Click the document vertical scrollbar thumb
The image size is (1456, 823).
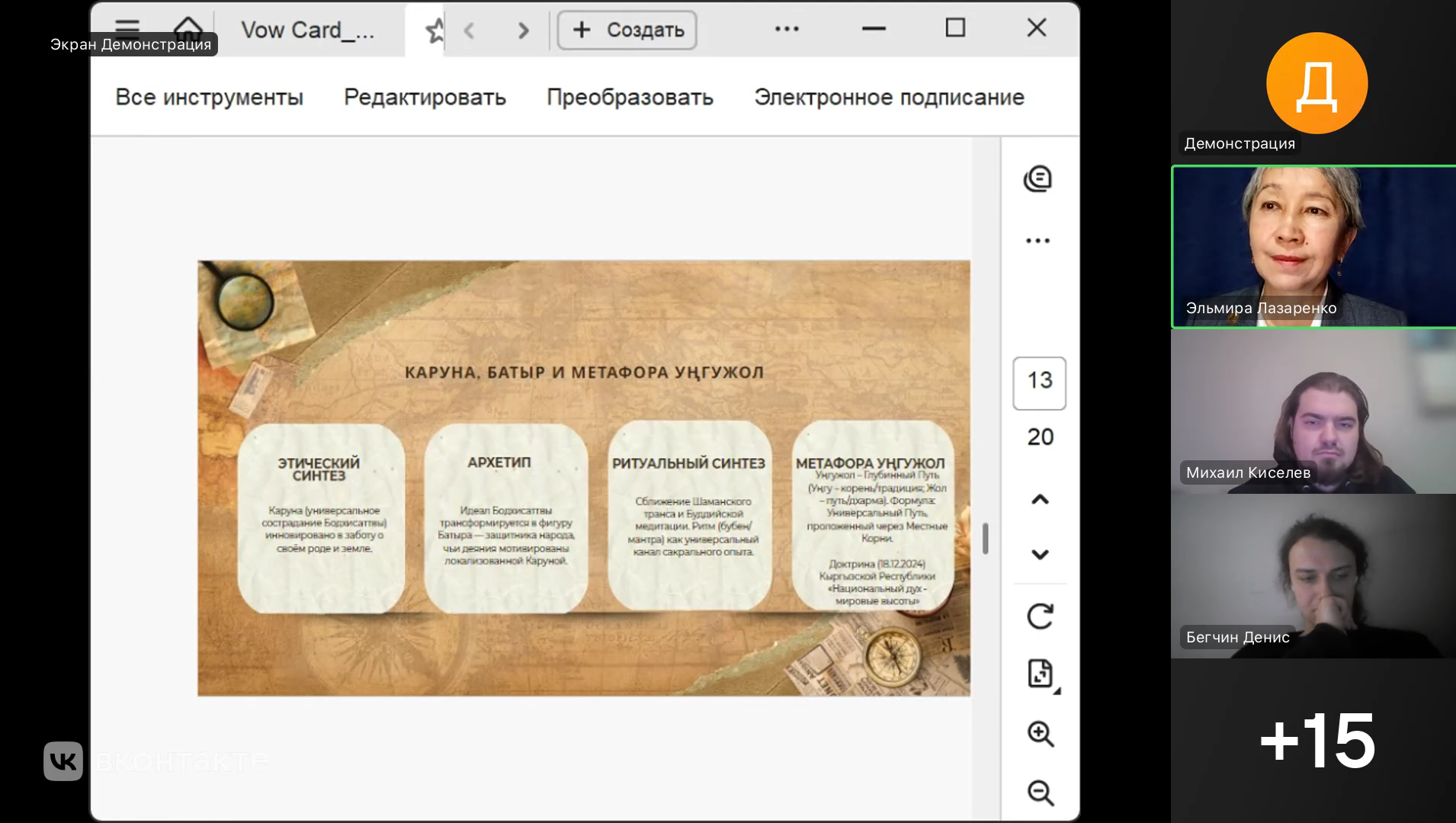[x=985, y=539]
